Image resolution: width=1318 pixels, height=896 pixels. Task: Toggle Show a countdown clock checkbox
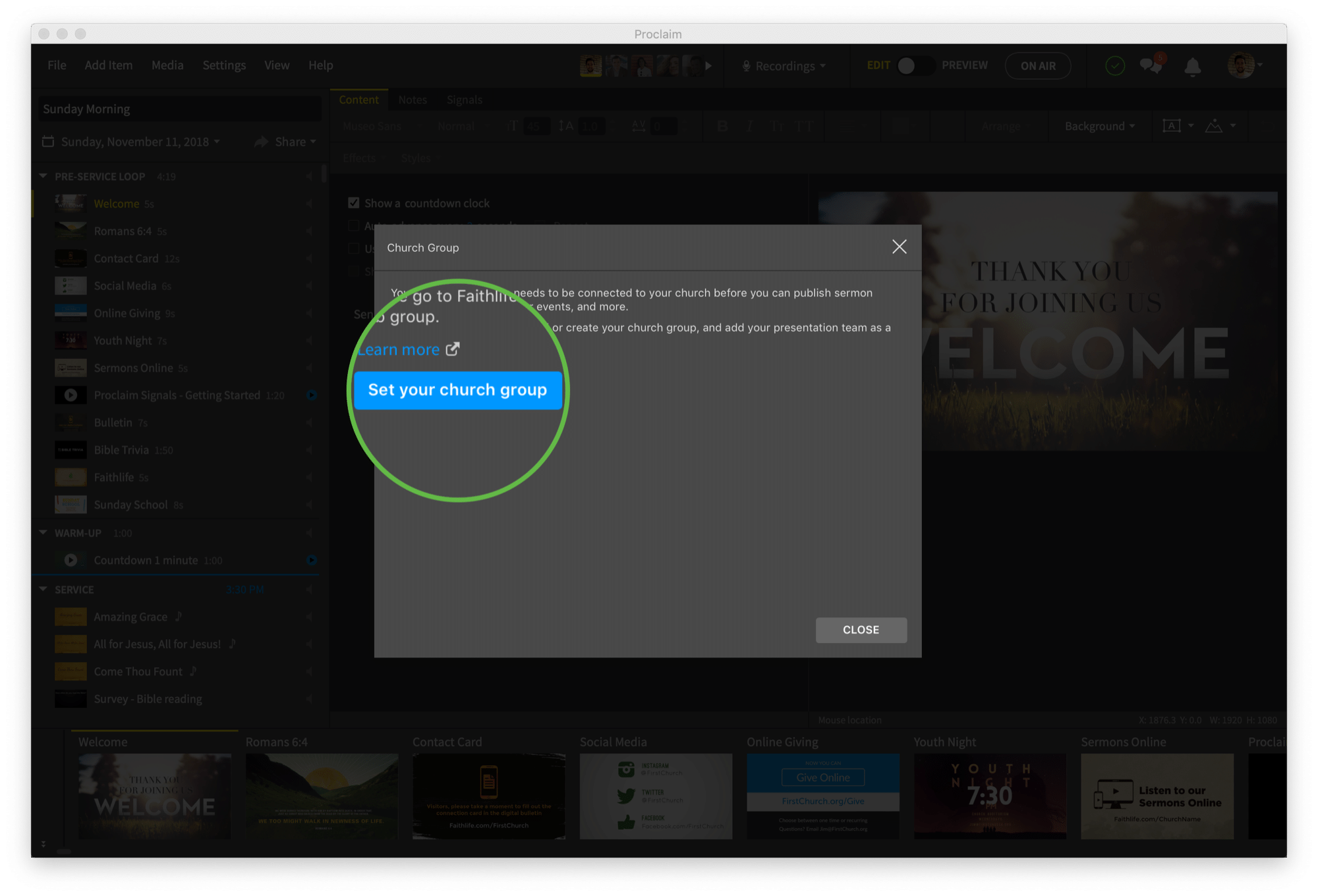pyautogui.click(x=354, y=203)
